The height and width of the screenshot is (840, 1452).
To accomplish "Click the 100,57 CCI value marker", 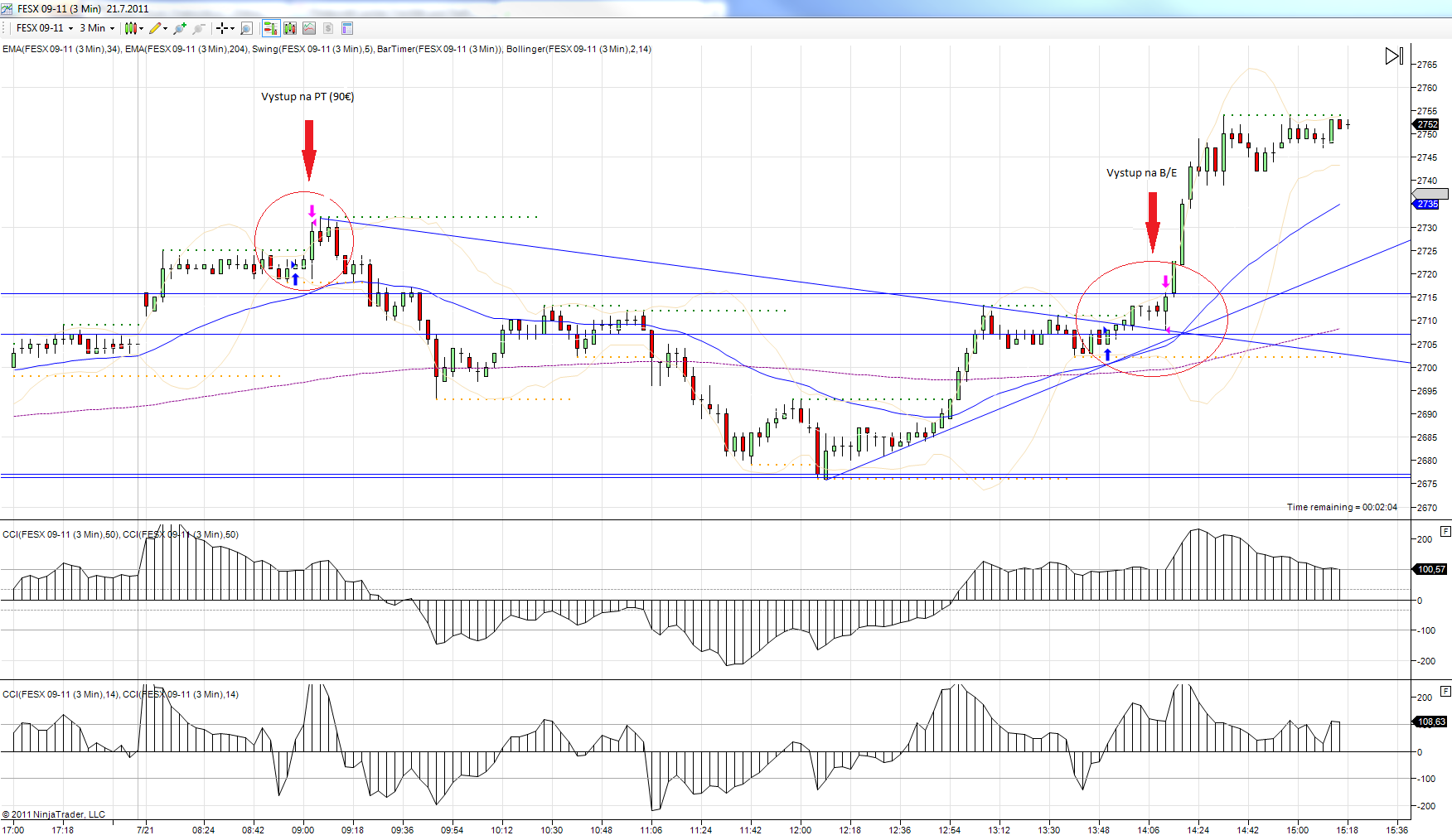I will point(1430,569).
